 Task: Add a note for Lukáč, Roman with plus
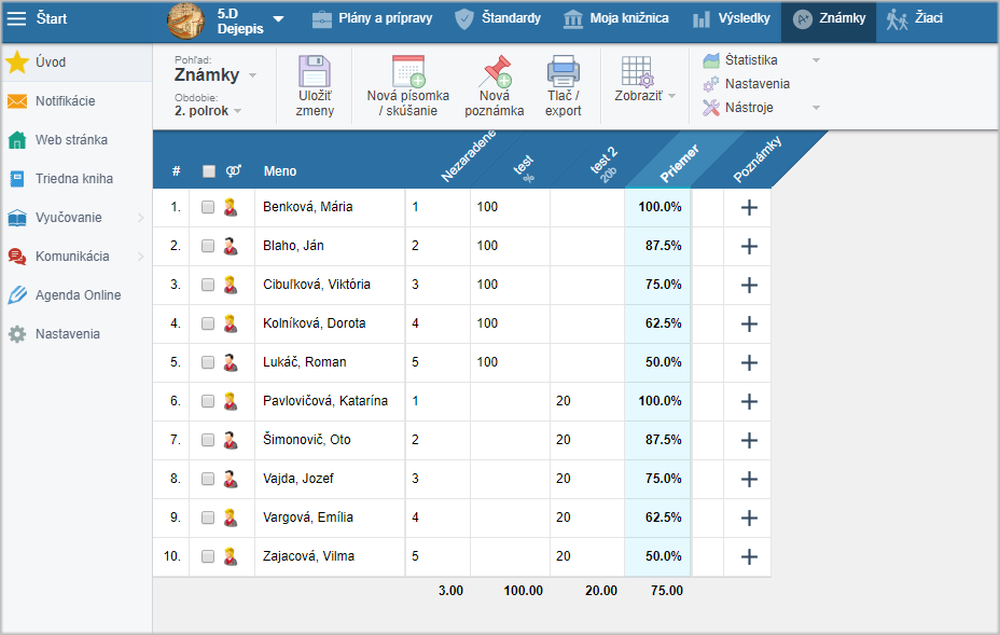[749, 363]
